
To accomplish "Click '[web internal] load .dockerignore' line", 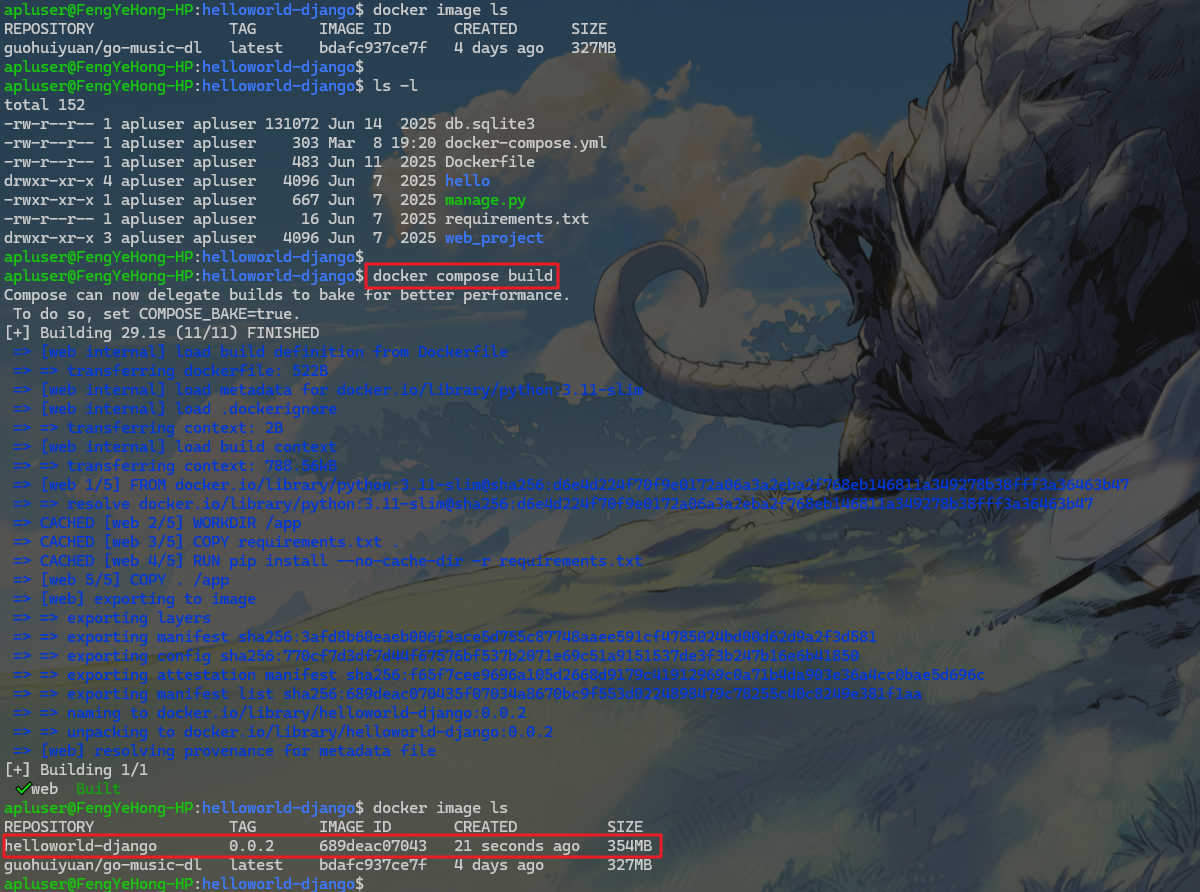I will click(175, 409).
